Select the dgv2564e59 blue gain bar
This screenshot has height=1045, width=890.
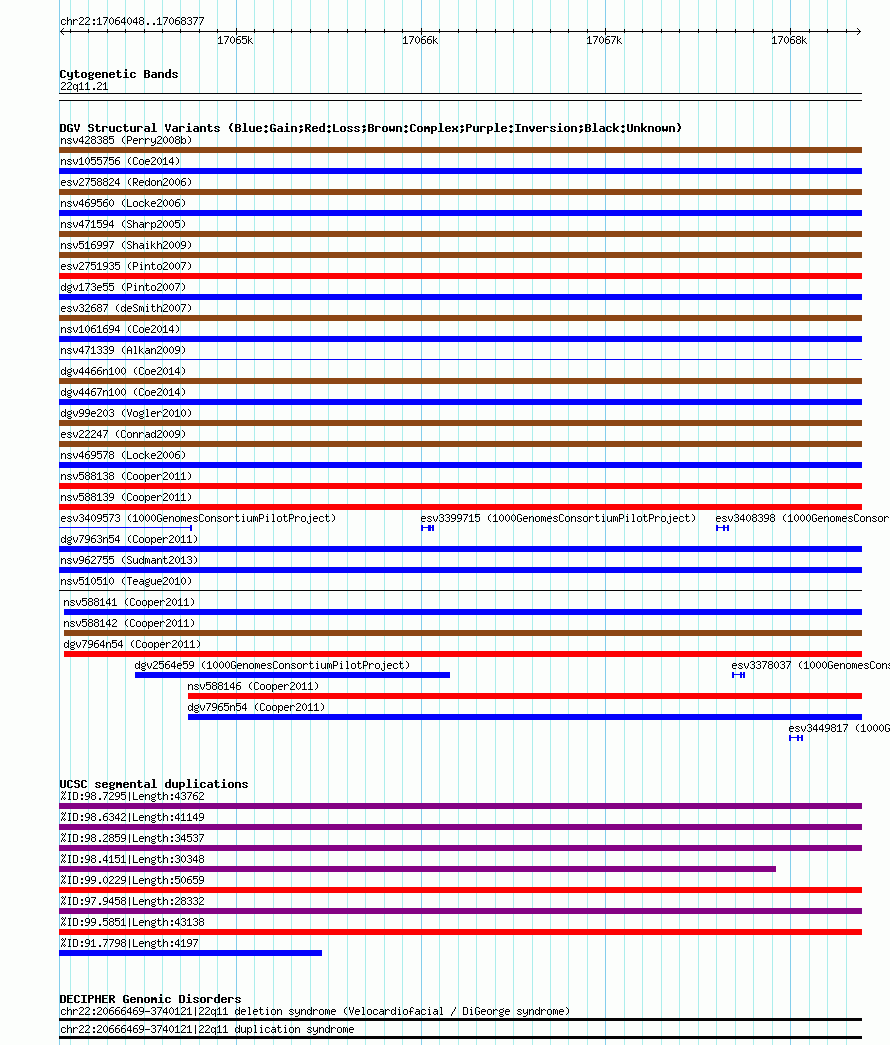point(292,675)
